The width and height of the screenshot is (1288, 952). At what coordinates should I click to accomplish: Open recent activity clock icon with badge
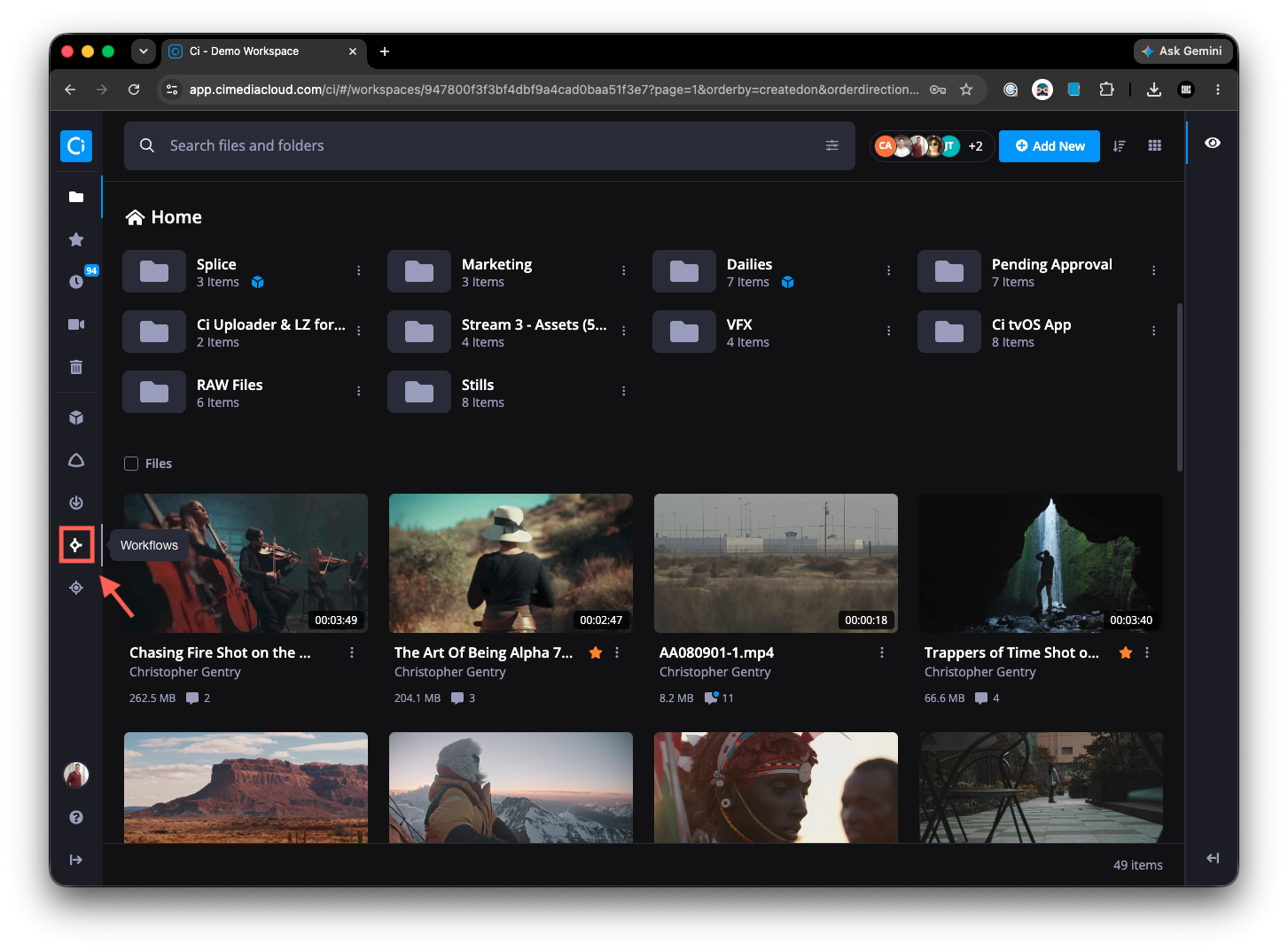76,282
